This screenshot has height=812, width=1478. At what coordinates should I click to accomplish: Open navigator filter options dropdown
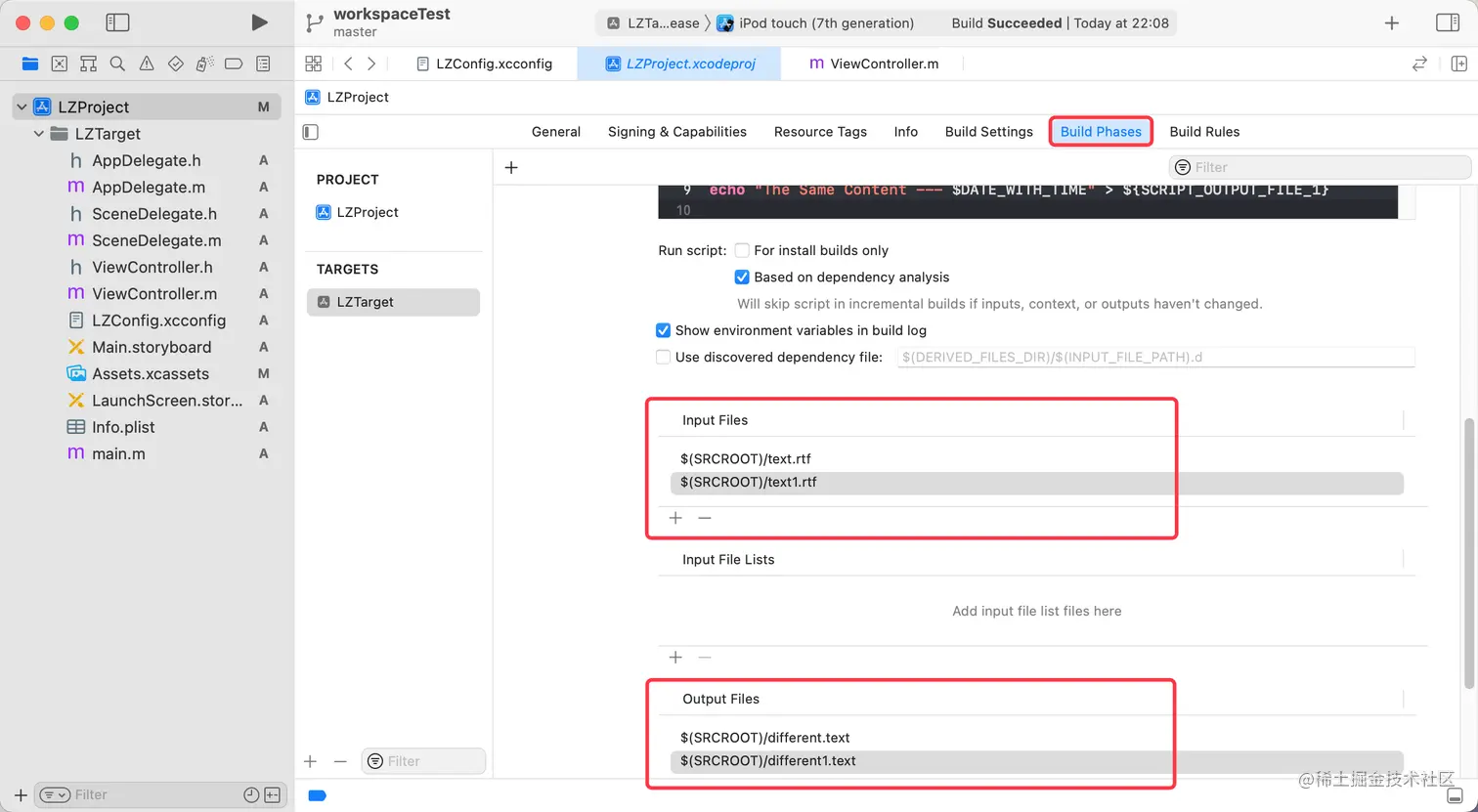pyautogui.click(x=55, y=794)
